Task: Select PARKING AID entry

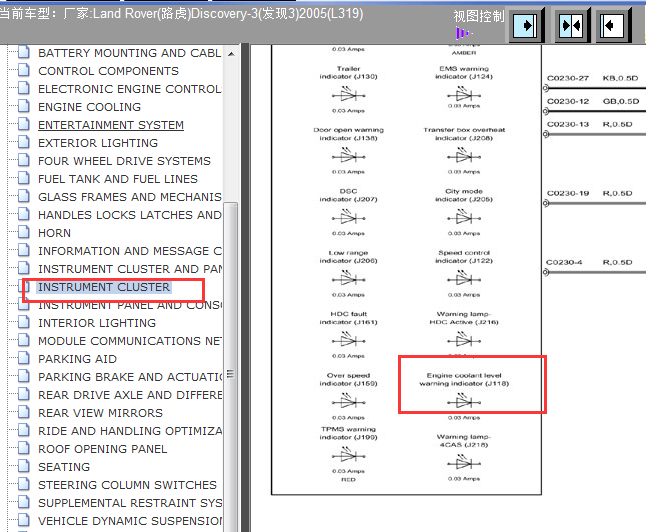Action: 77,359
